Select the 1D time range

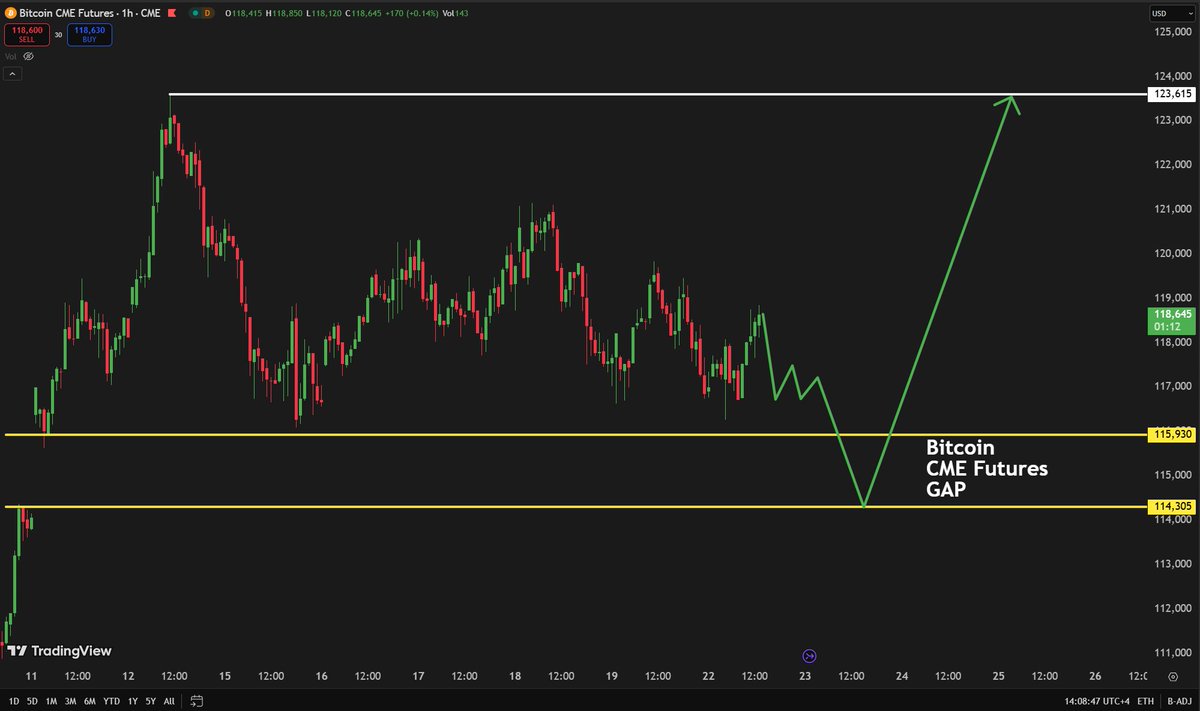14,700
